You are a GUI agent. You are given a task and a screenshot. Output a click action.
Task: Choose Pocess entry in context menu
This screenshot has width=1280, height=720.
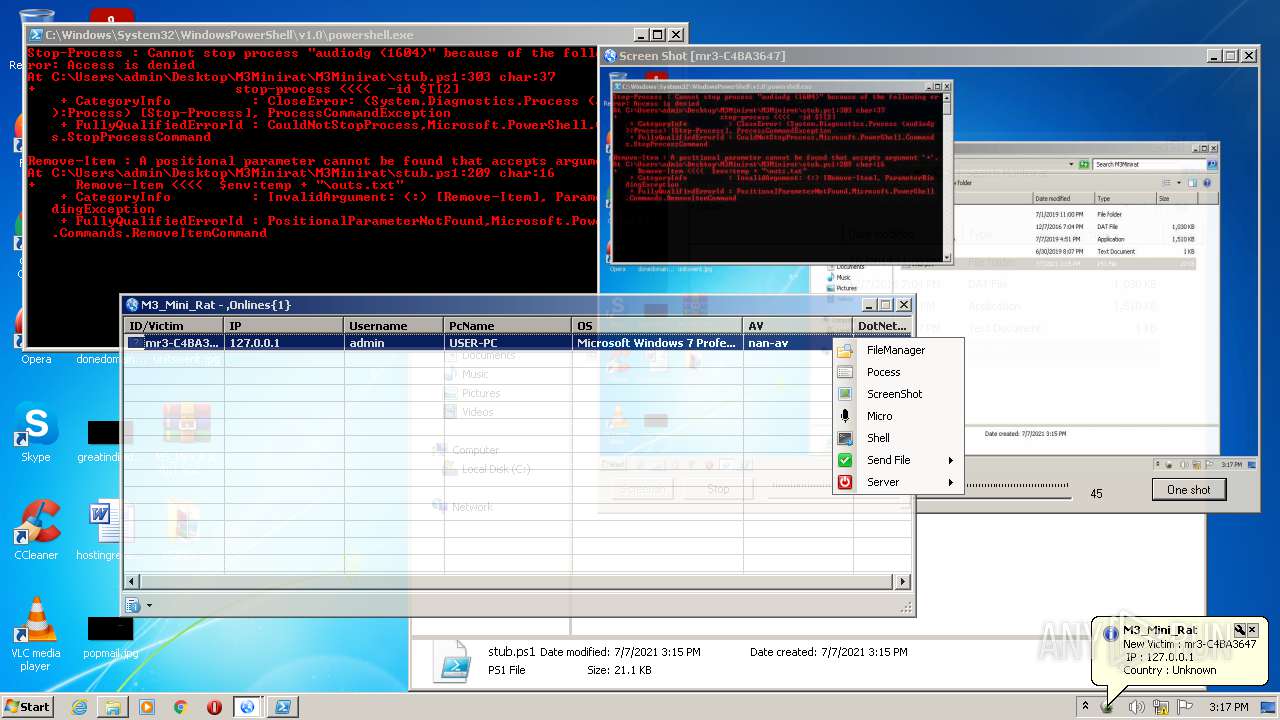897,372
